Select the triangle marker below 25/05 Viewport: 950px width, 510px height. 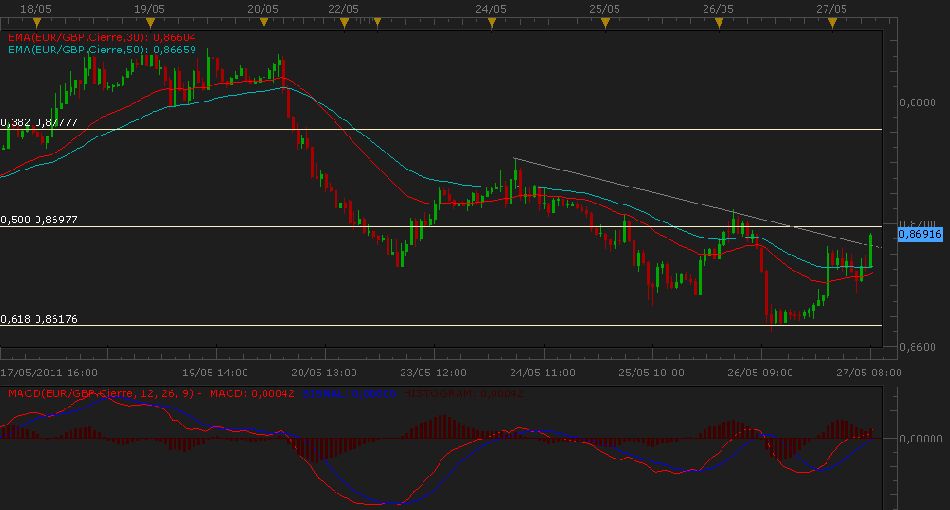603,22
